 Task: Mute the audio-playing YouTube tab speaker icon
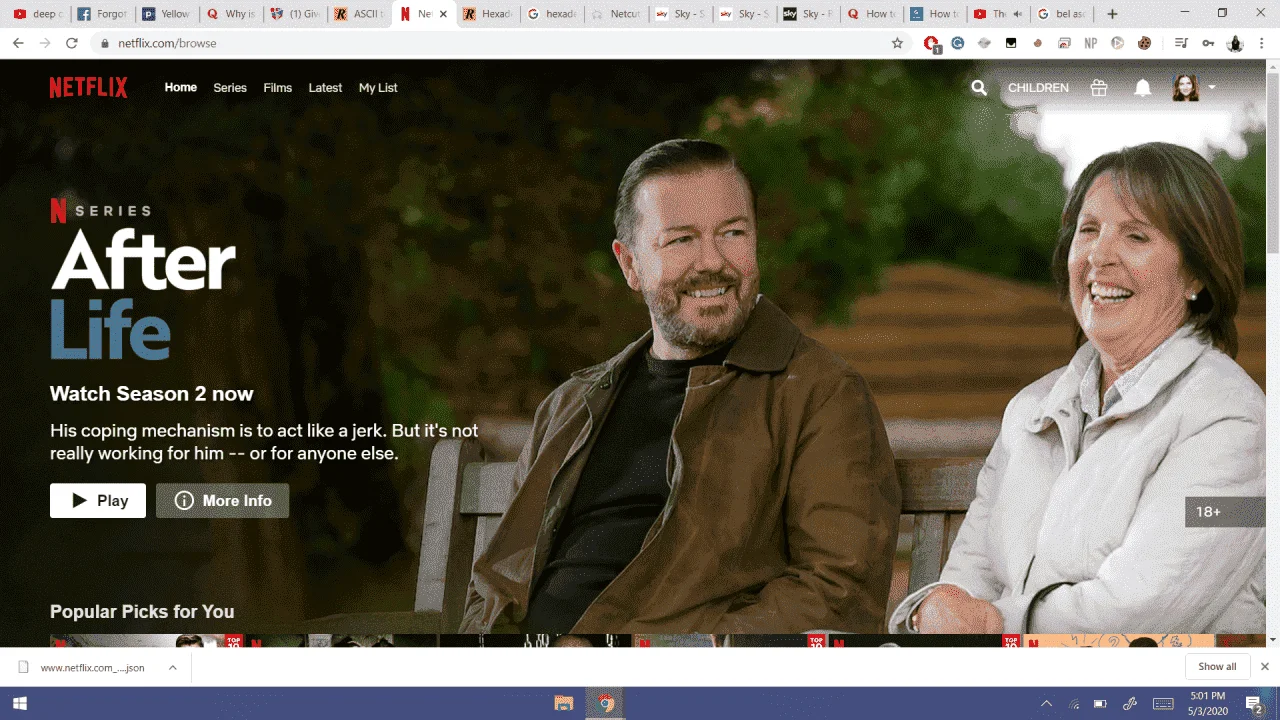(x=1017, y=14)
